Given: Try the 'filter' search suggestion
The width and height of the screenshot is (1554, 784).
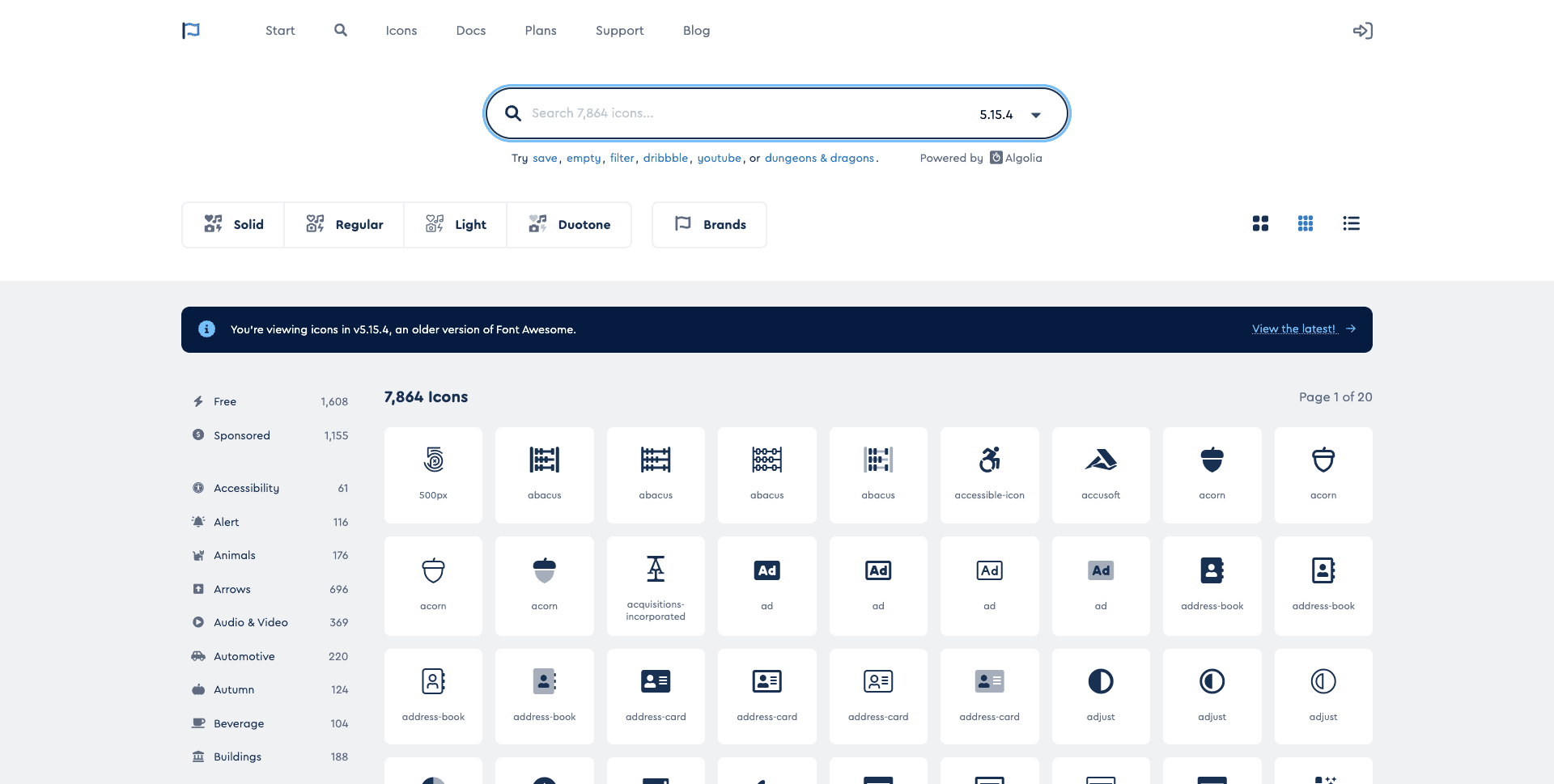Looking at the screenshot, I should tap(622, 158).
